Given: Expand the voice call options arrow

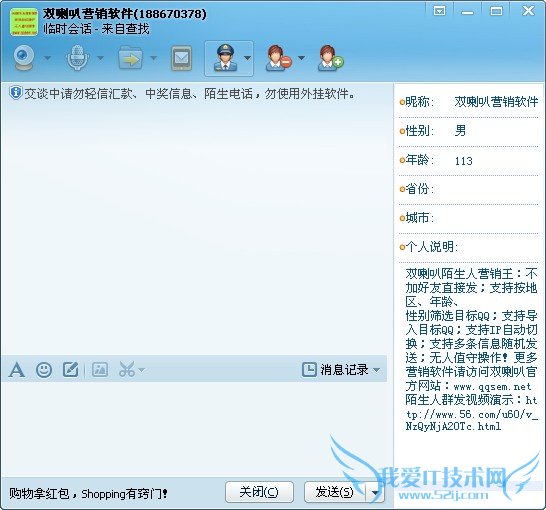Looking at the screenshot, I should 100,58.
